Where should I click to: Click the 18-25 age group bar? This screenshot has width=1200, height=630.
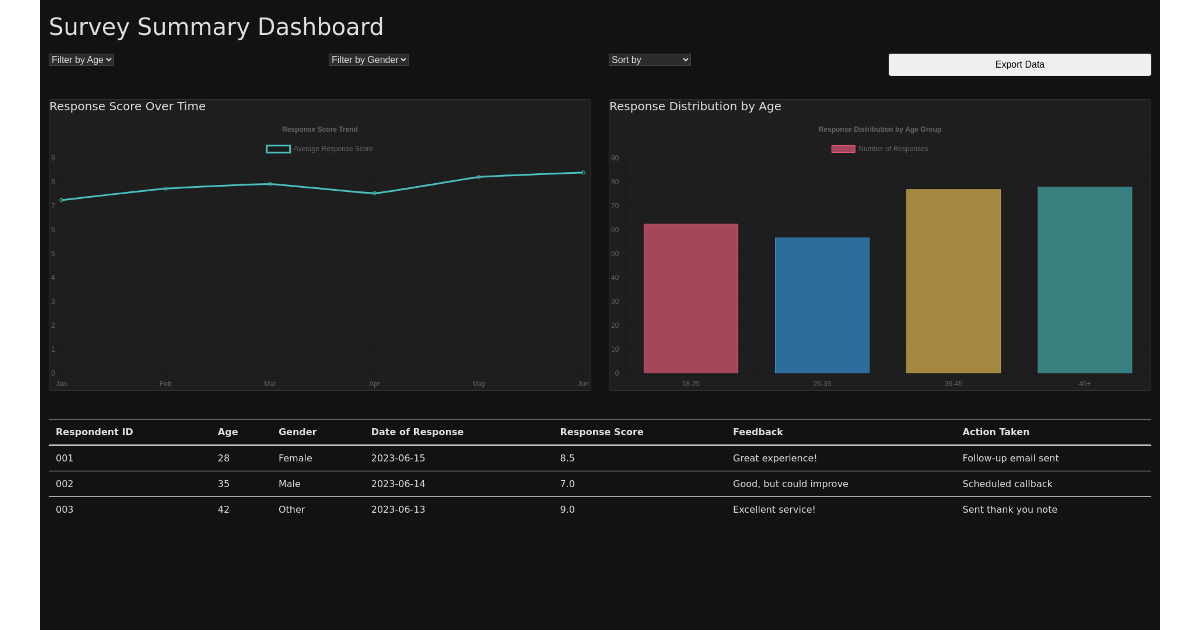691,298
